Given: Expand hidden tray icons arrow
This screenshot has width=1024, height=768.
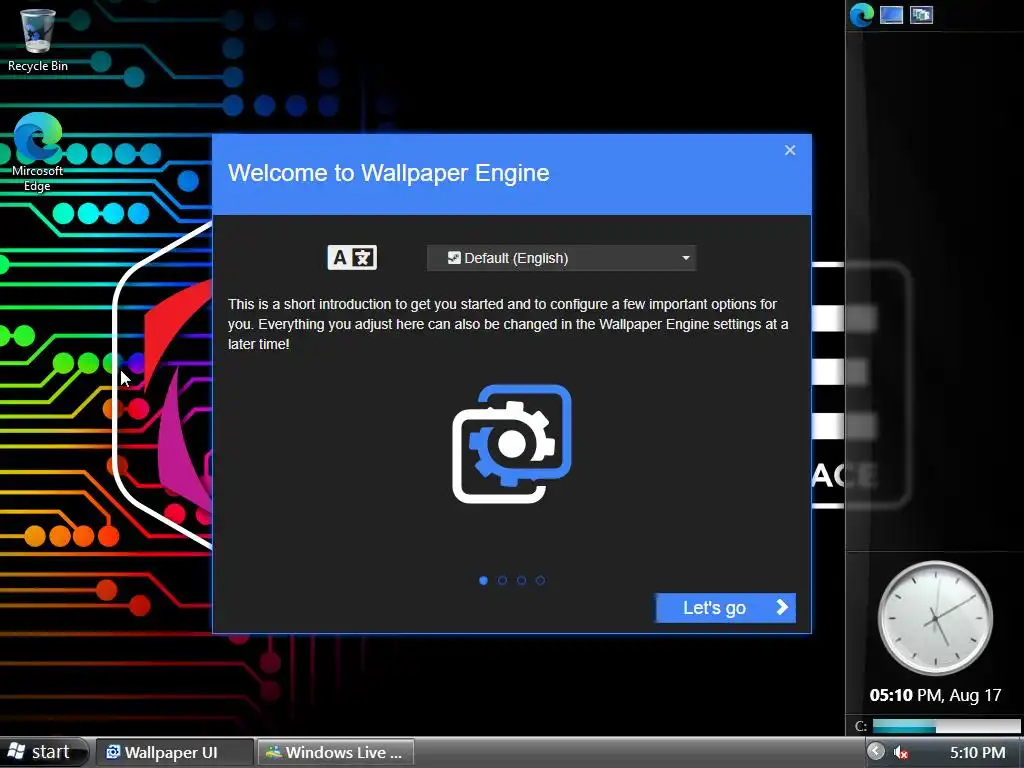Looking at the screenshot, I should pos(876,751).
